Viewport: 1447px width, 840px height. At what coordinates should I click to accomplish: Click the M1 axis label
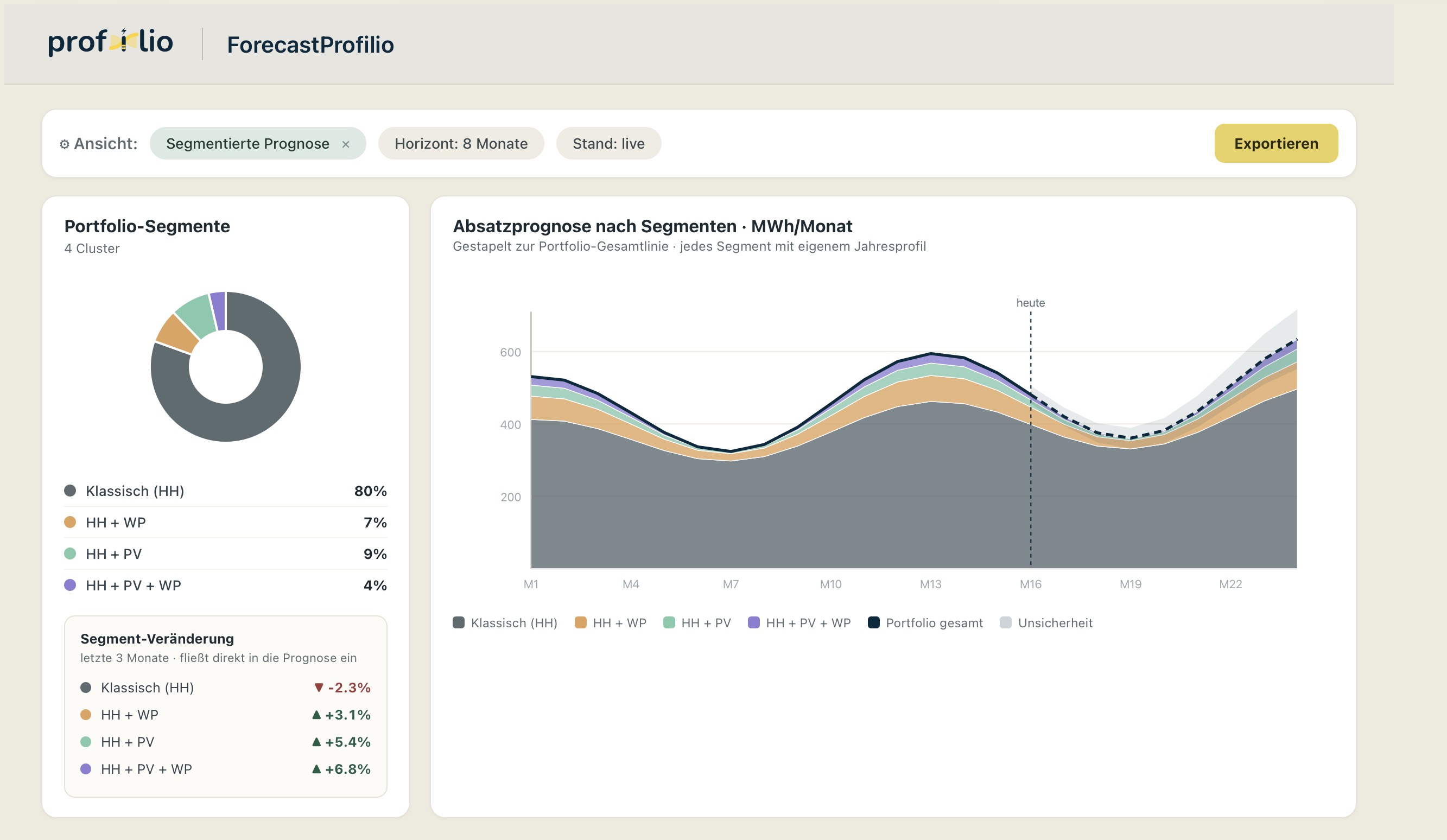pyautogui.click(x=531, y=584)
